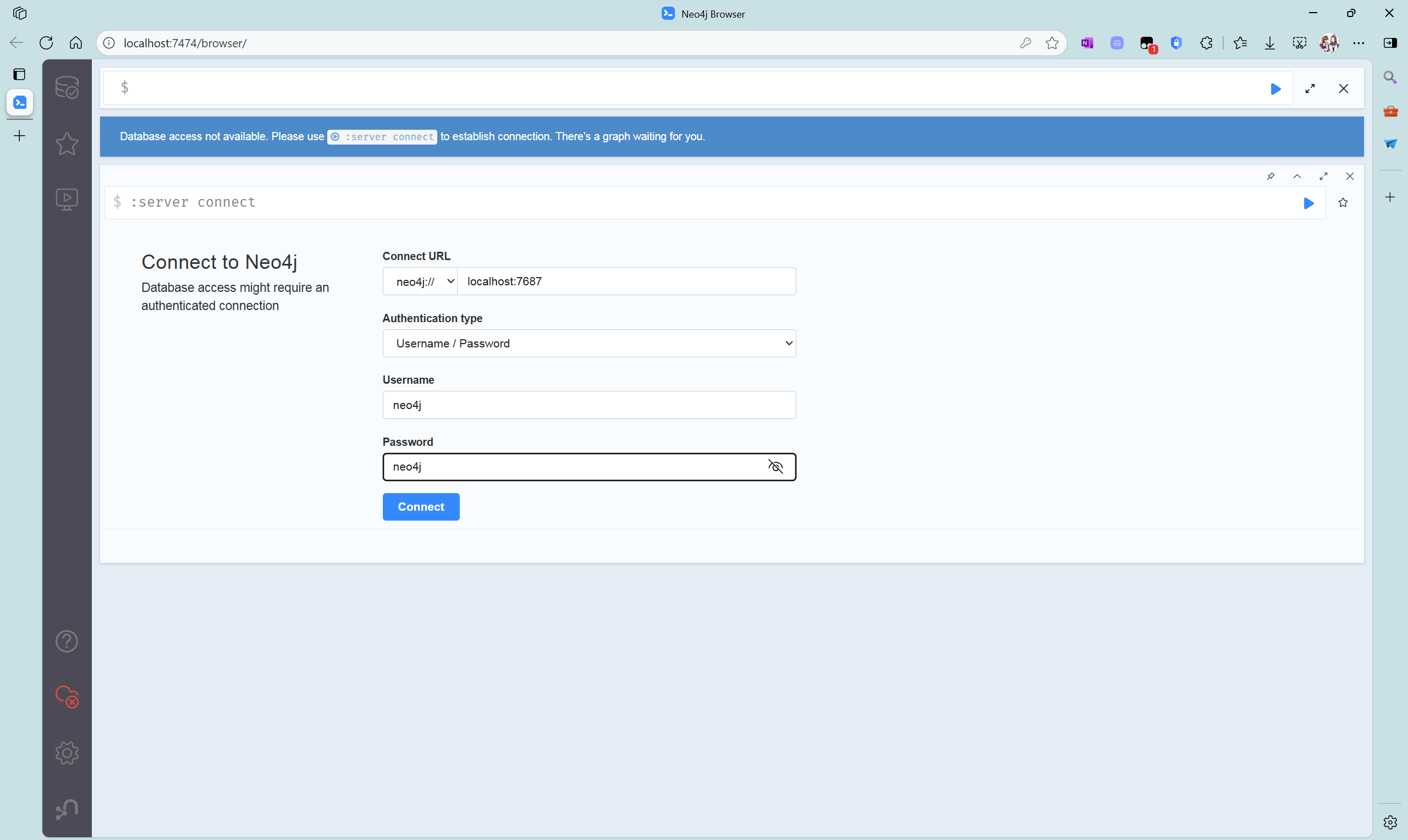Click the localhost:7474 address bar
The image size is (1408, 840).
(185, 43)
